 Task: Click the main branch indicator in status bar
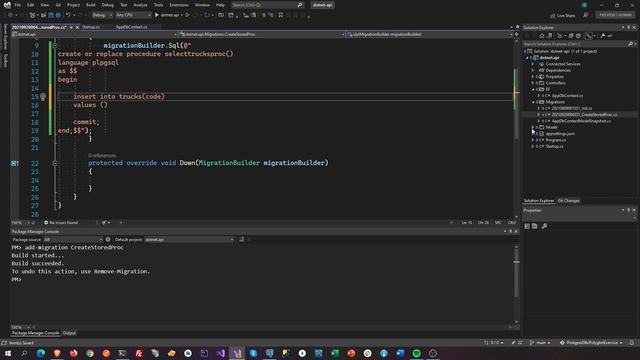540,343
